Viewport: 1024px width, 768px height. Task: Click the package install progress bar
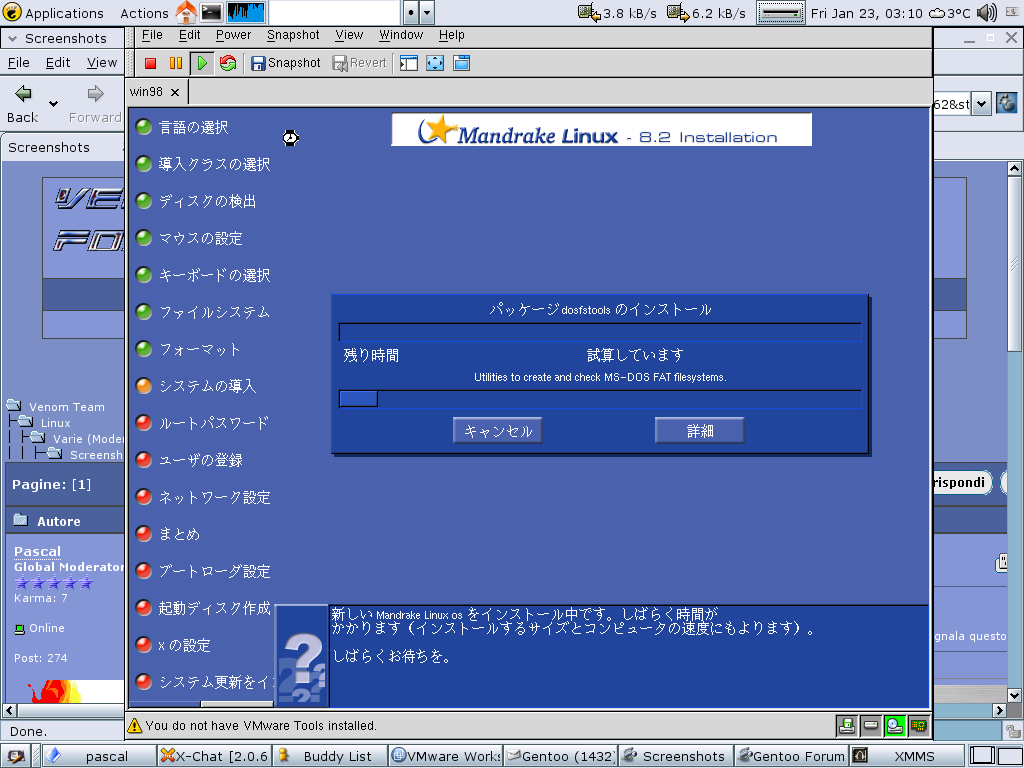pos(600,399)
